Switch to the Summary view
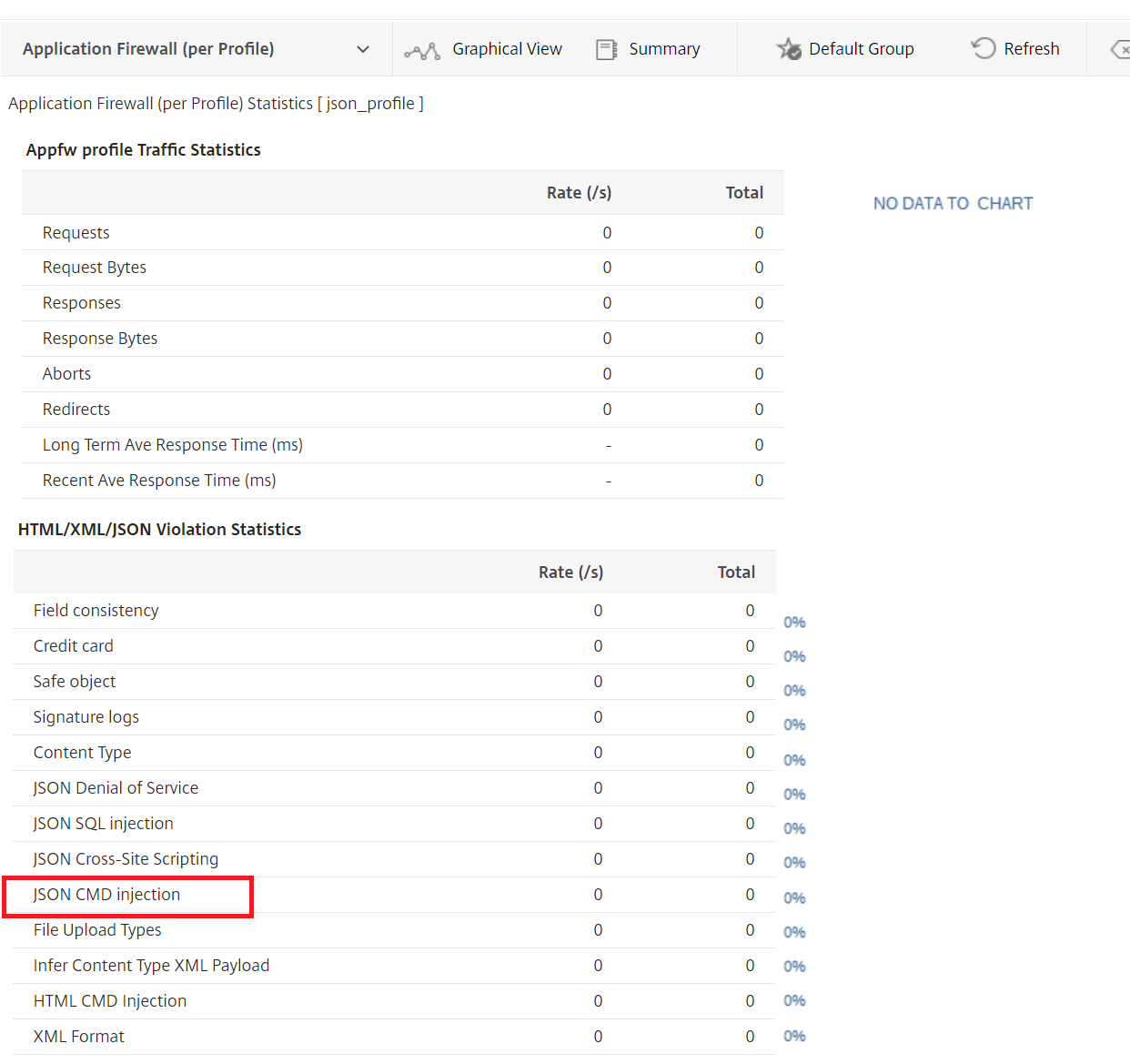The height and width of the screenshot is (1064, 1130). tap(664, 49)
